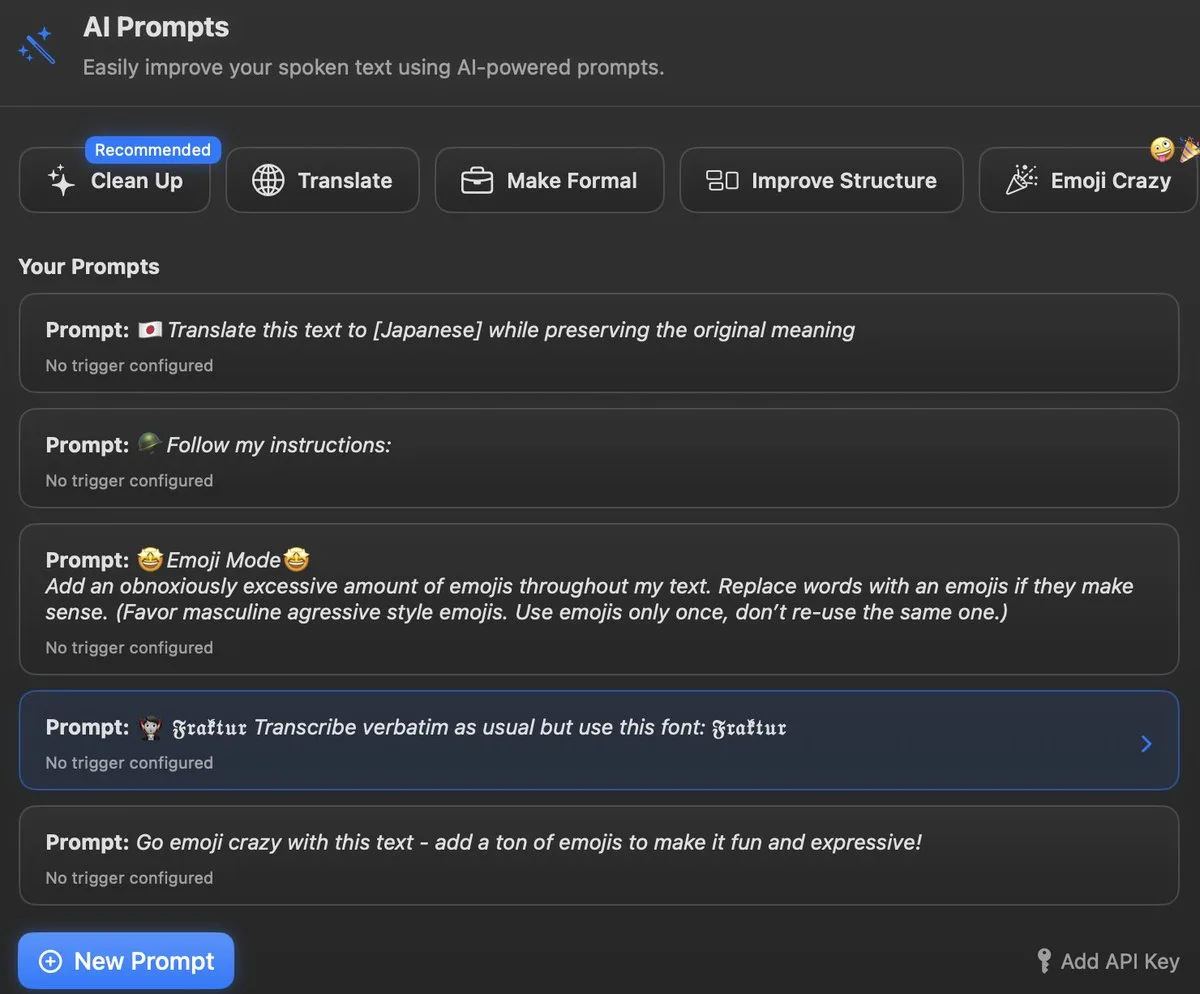
Task: Click the globe icon on Translate
Action: [268, 181]
